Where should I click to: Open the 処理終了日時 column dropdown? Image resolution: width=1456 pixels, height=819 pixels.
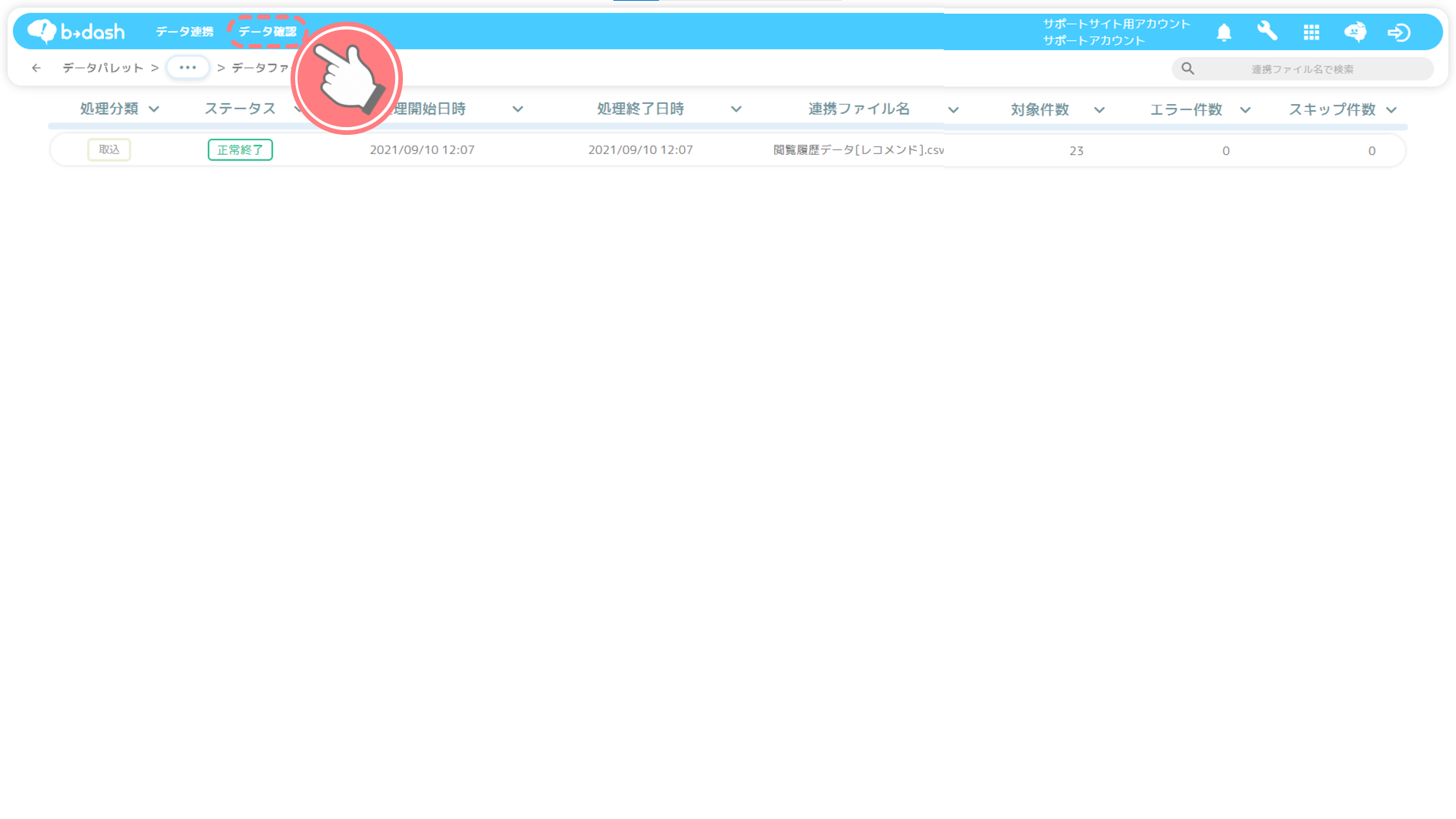pos(736,109)
